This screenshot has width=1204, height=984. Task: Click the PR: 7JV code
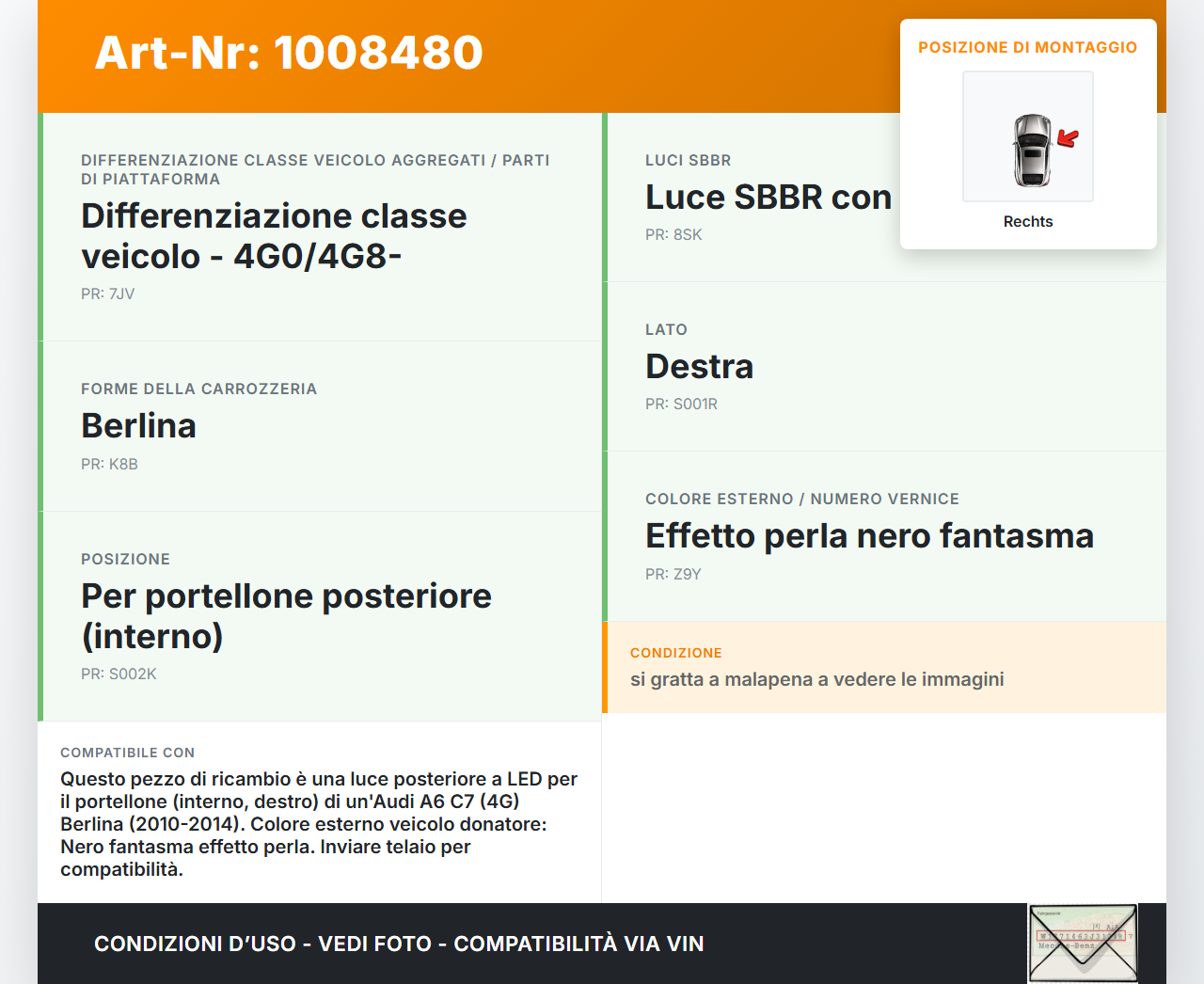[108, 294]
